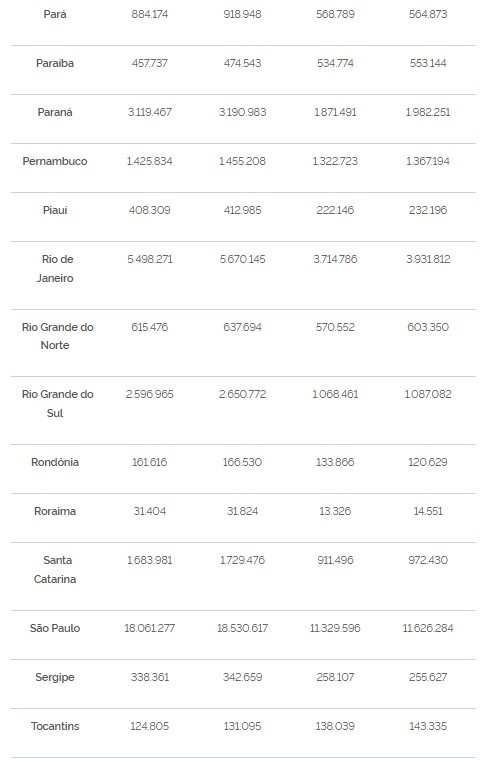Select Paraná value 3.119.467

click(150, 112)
